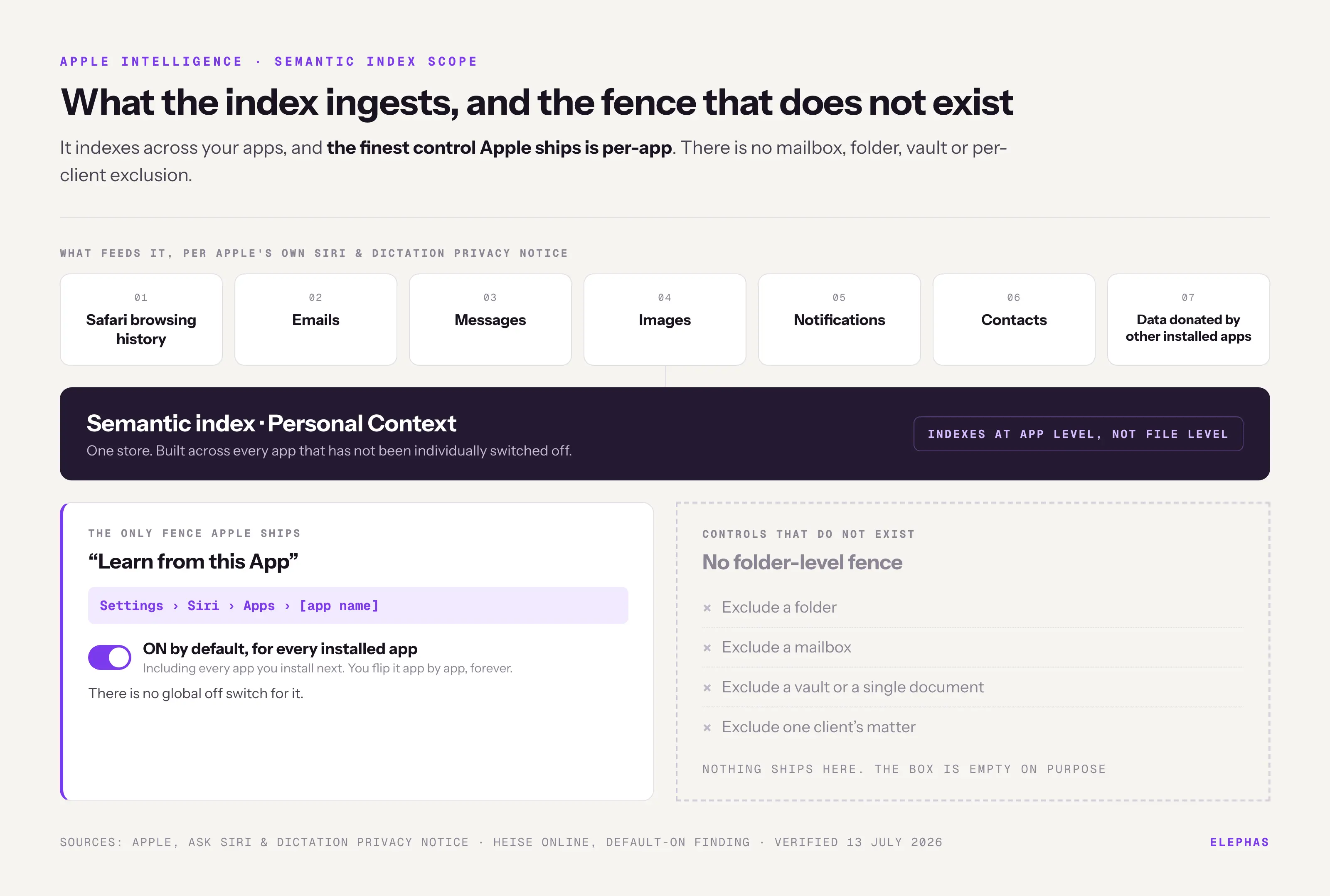Select the Emails card

[x=316, y=320]
